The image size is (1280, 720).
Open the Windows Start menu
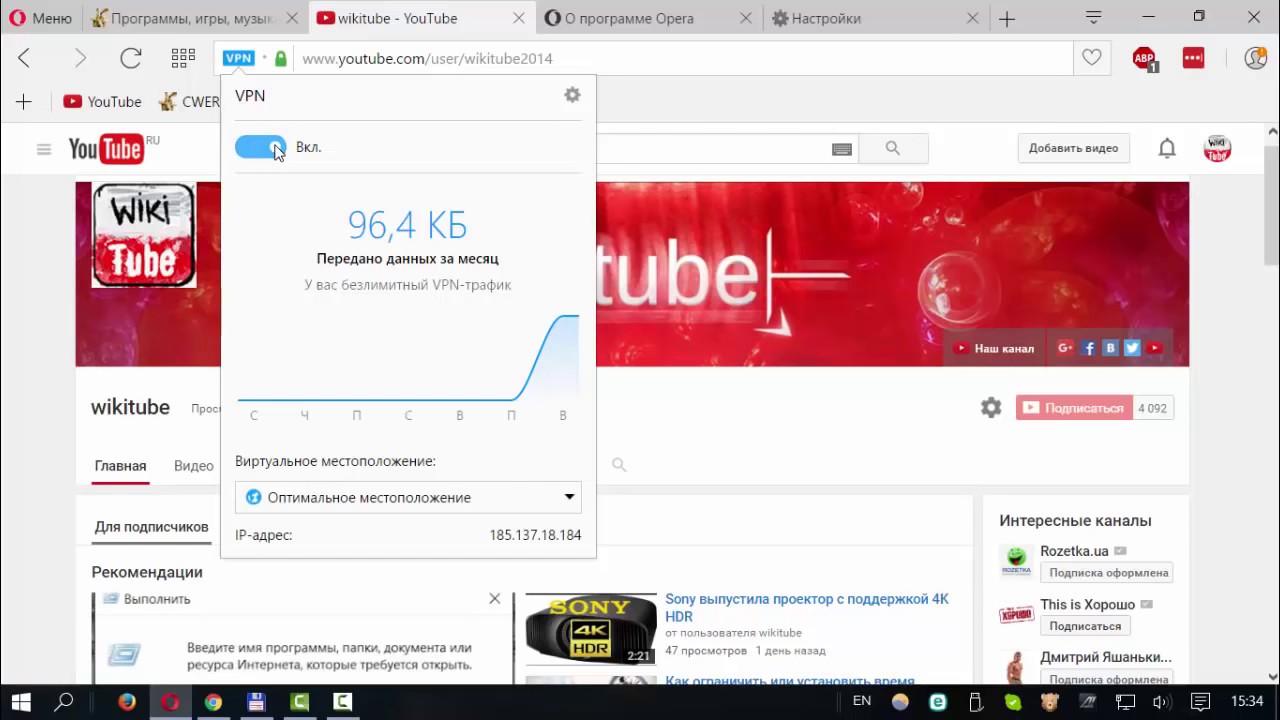point(20,702)
